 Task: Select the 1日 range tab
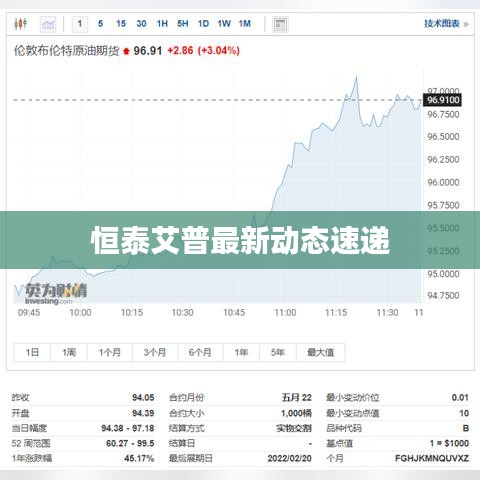(x=32, y=352)
